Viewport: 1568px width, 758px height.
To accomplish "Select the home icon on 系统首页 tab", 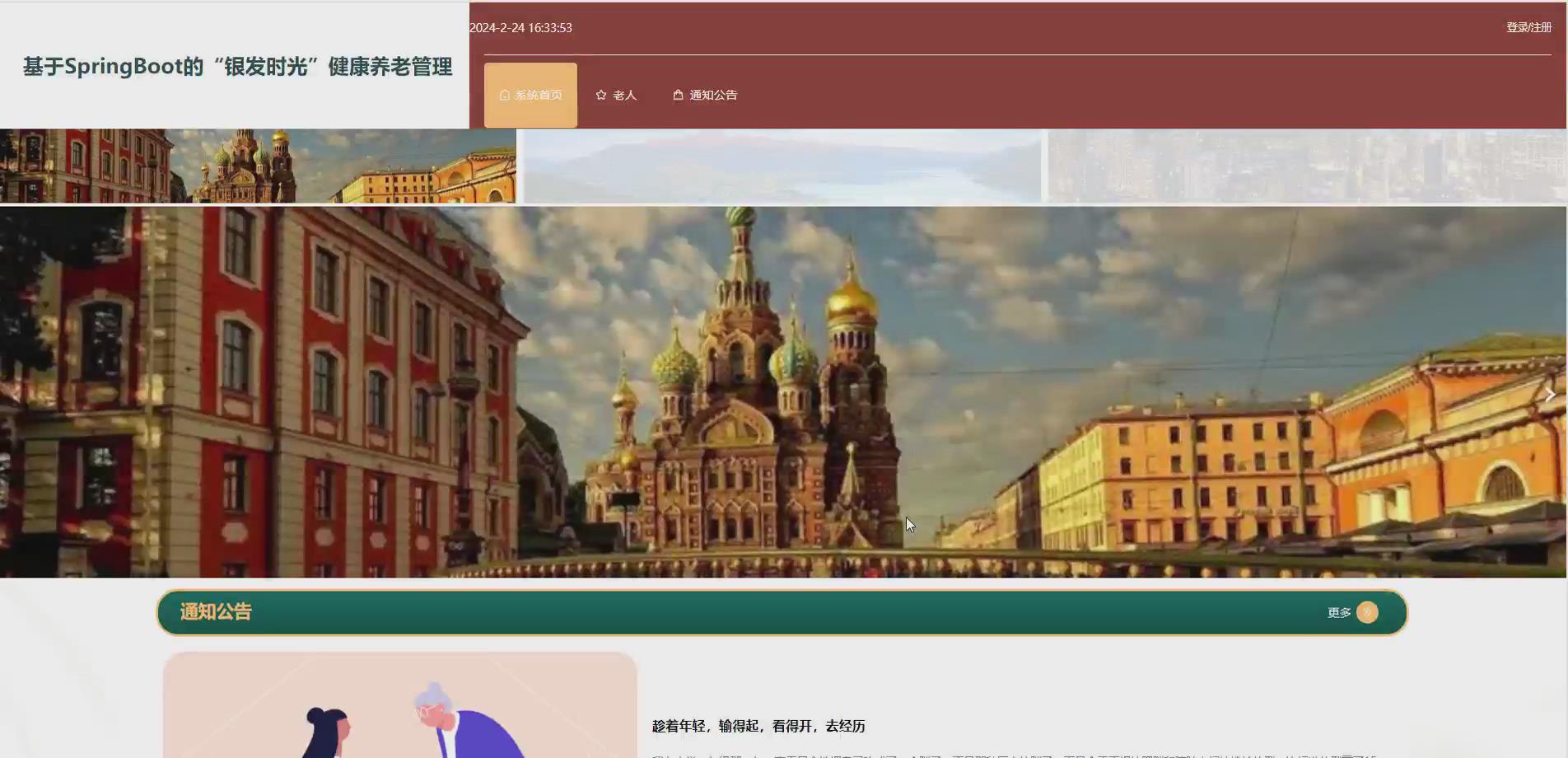I will pyautogui.click(x=503, y=95).
